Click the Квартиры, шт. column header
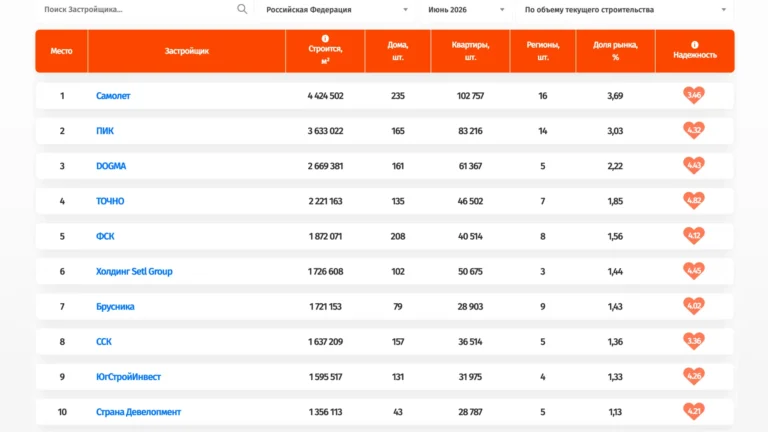This screenshot has width=768, height=432. [470, 51]
